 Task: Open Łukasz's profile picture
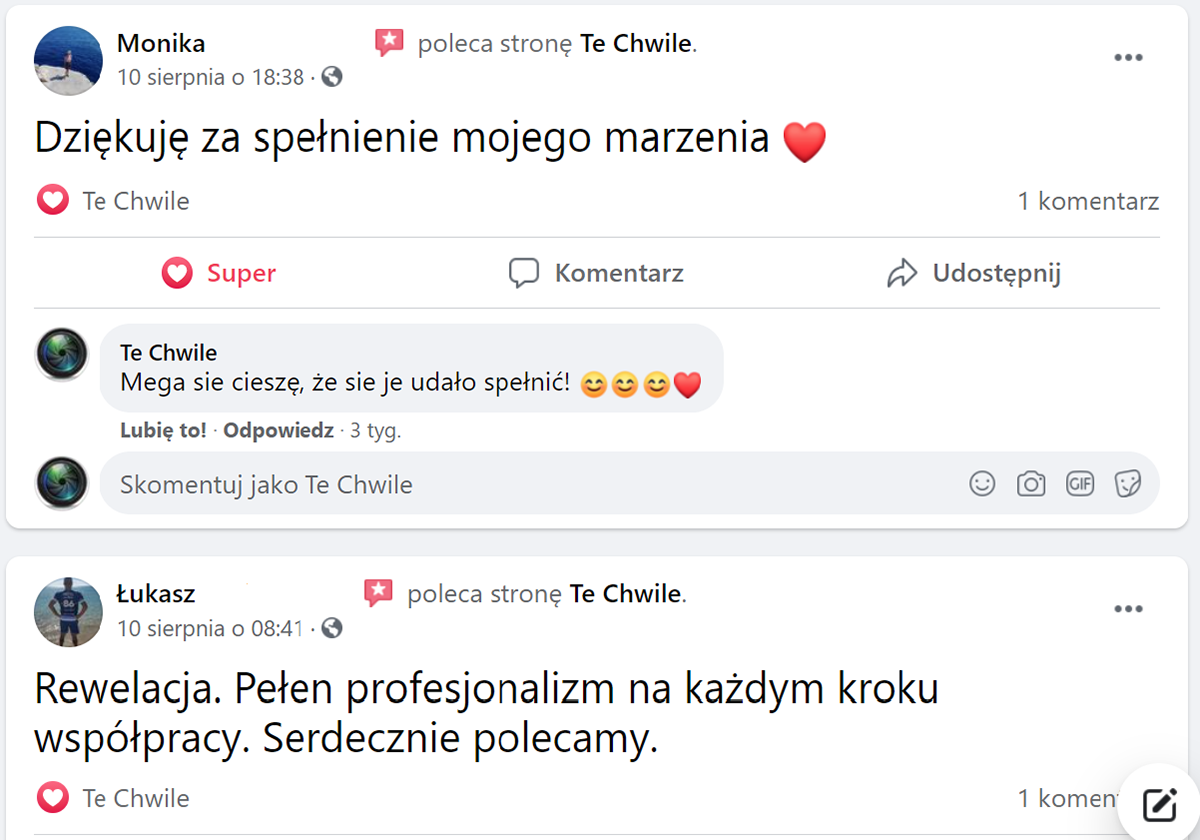pyautogui.click(x=69, y=612)
